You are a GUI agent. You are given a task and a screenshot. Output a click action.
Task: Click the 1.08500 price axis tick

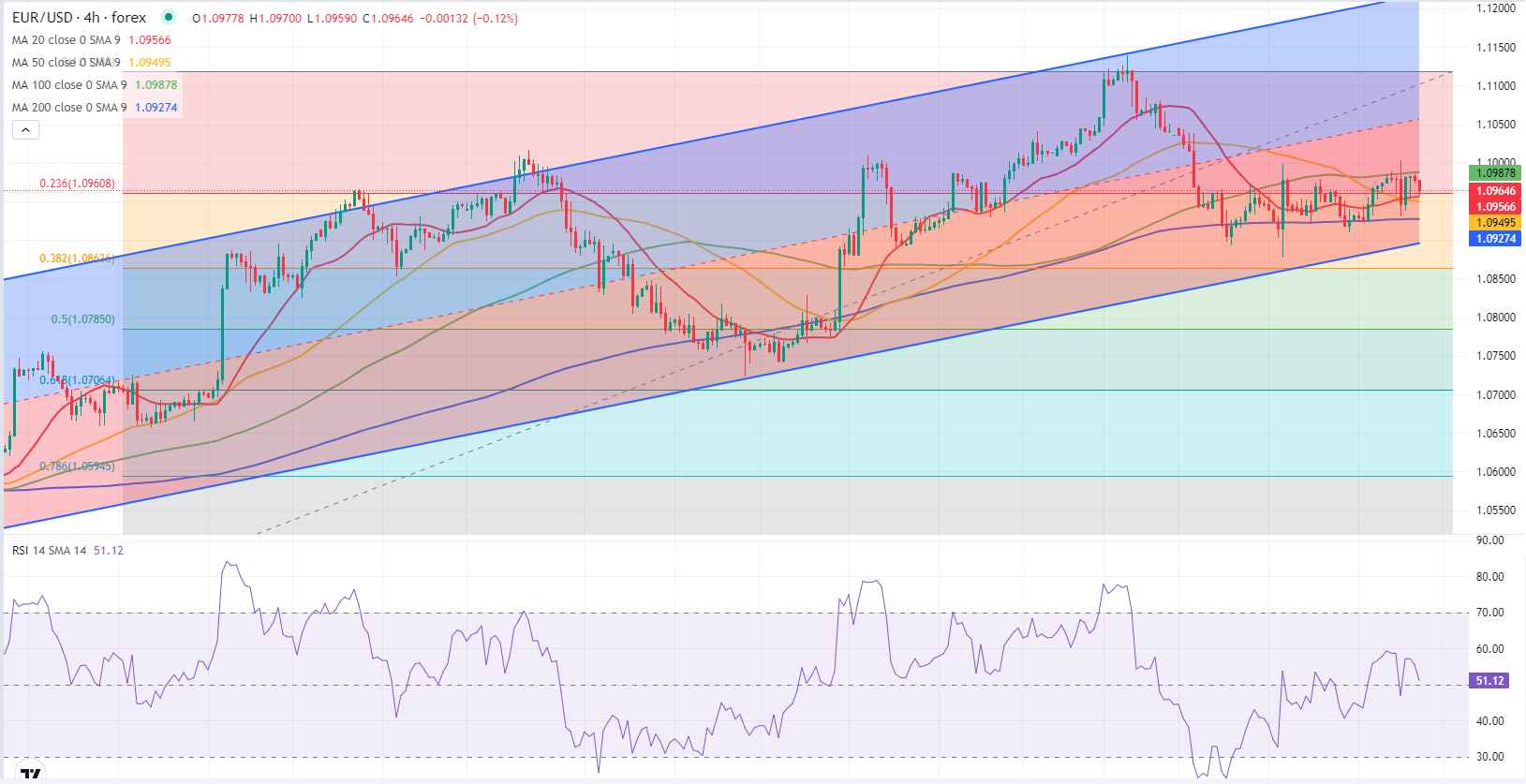click(x=1495, y=279)
